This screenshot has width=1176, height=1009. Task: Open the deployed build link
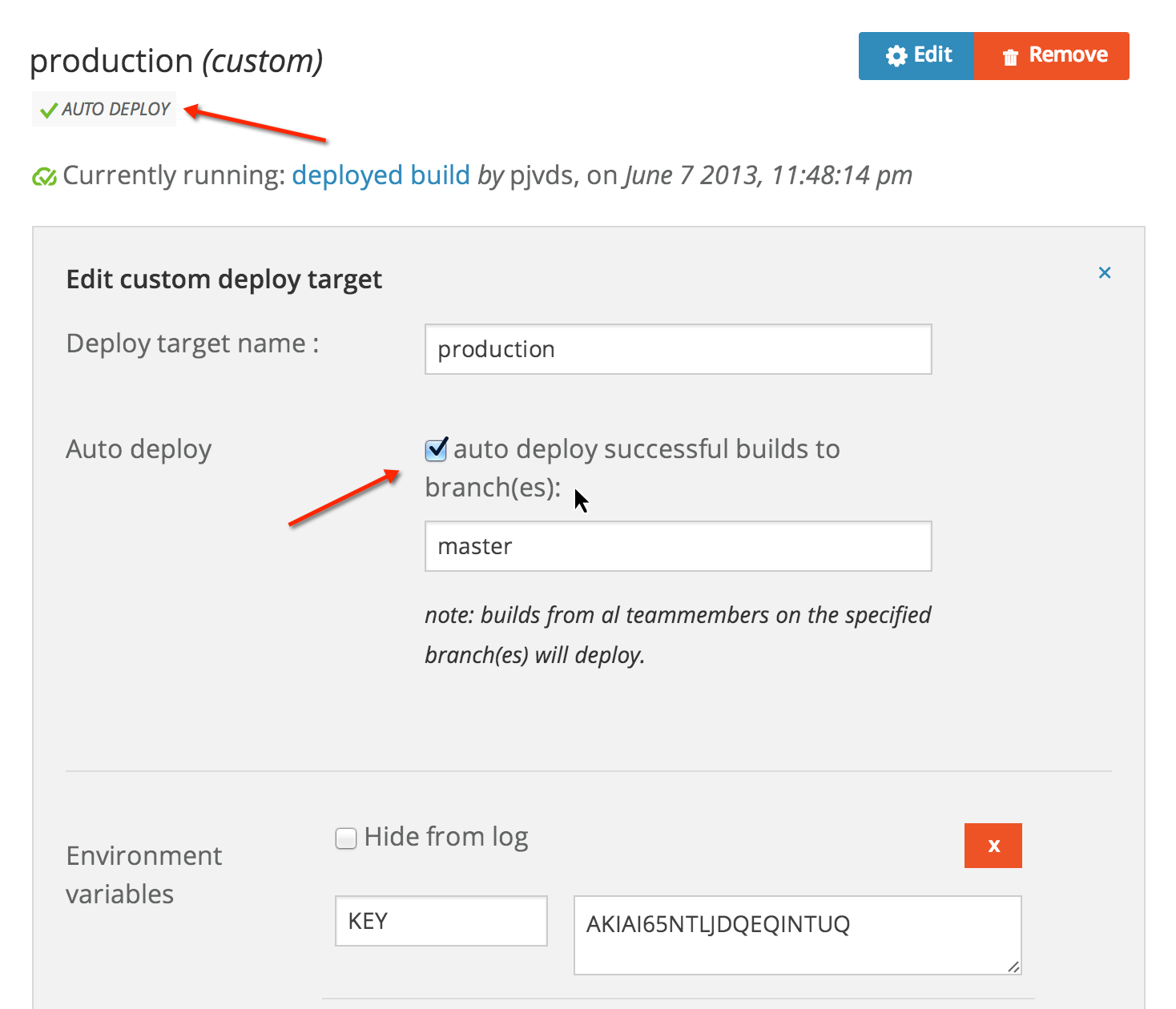pyautogui.click(x=381, y=175)
